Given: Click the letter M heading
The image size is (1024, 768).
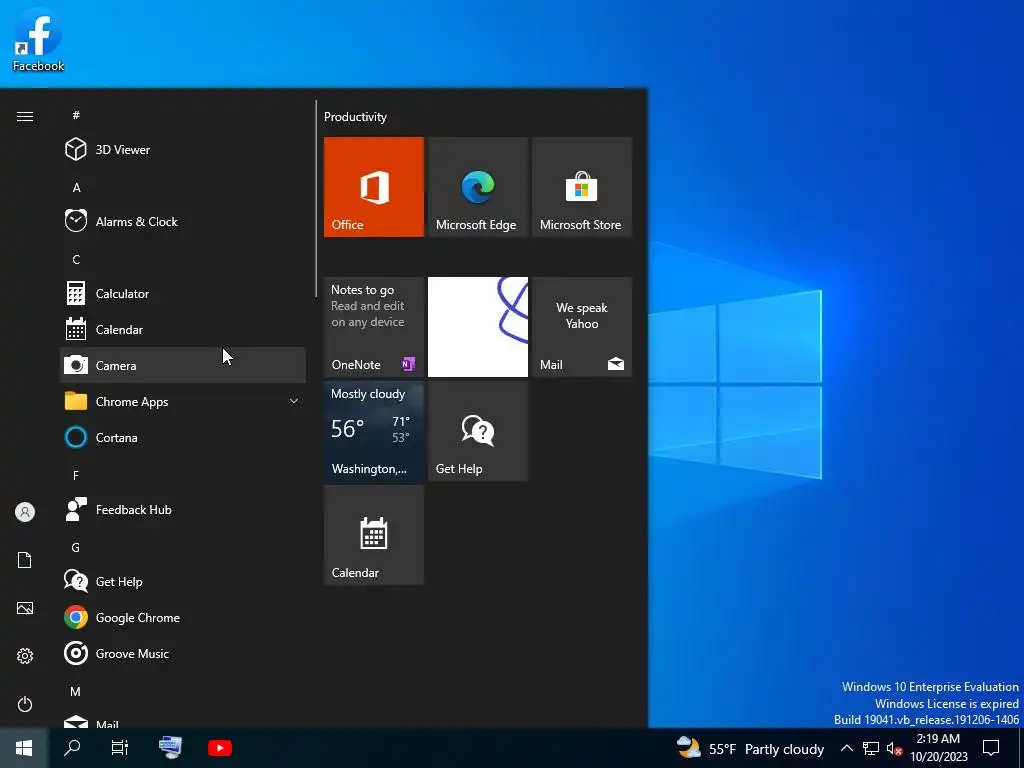Looking at the screenshot, I should tap(75, 691).
